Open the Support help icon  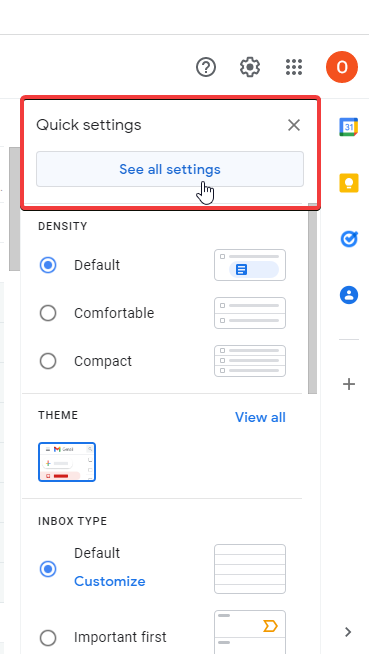[206, 67]
